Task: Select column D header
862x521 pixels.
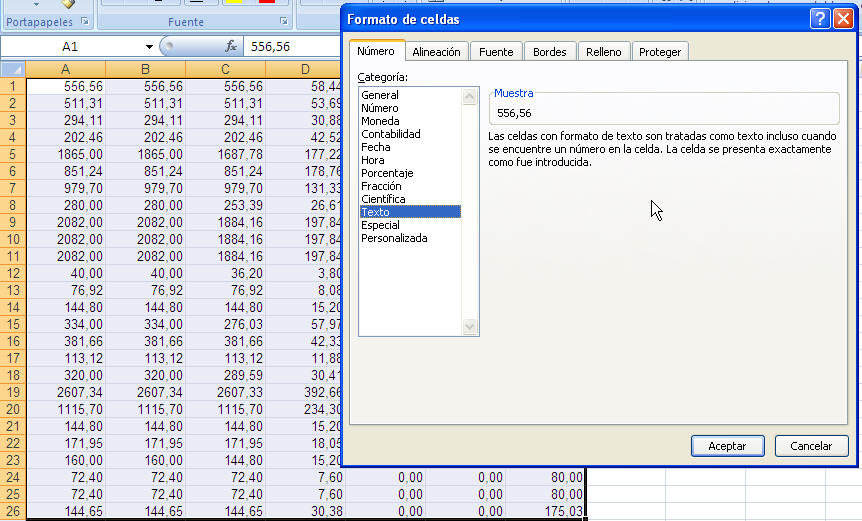Action: tap(303, 69)
